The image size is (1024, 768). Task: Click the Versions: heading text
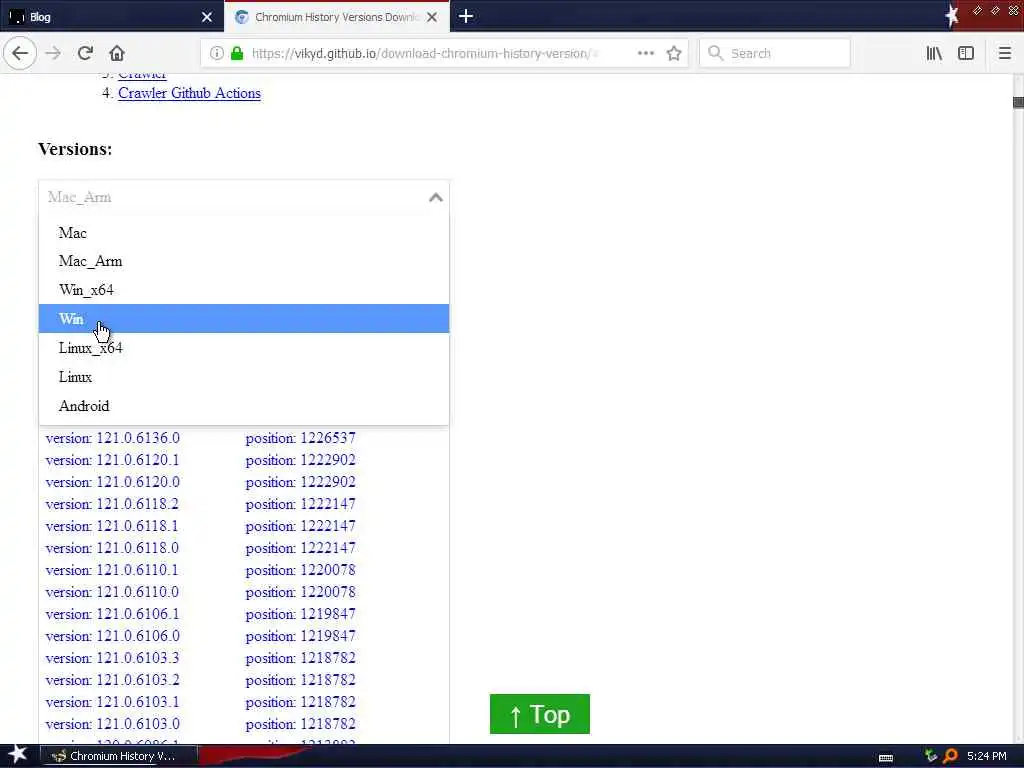[75, 149]
